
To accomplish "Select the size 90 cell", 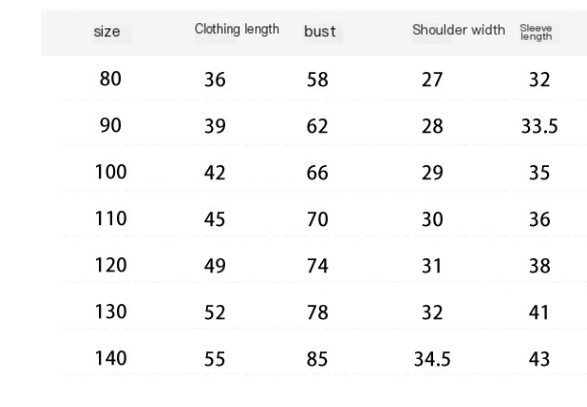I will 110,125.
